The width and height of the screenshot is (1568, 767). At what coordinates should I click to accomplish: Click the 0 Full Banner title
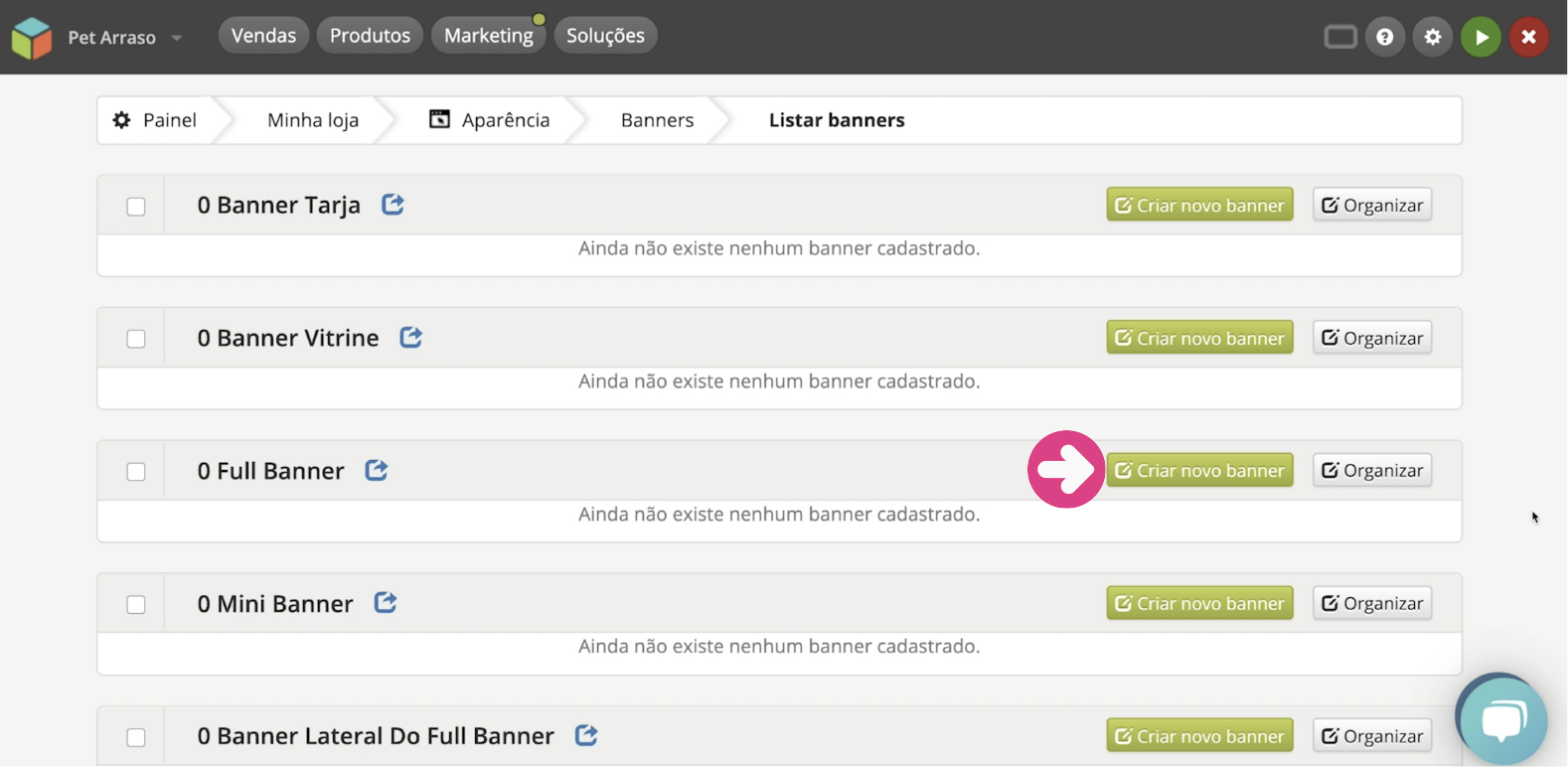(x=270, y=471)
